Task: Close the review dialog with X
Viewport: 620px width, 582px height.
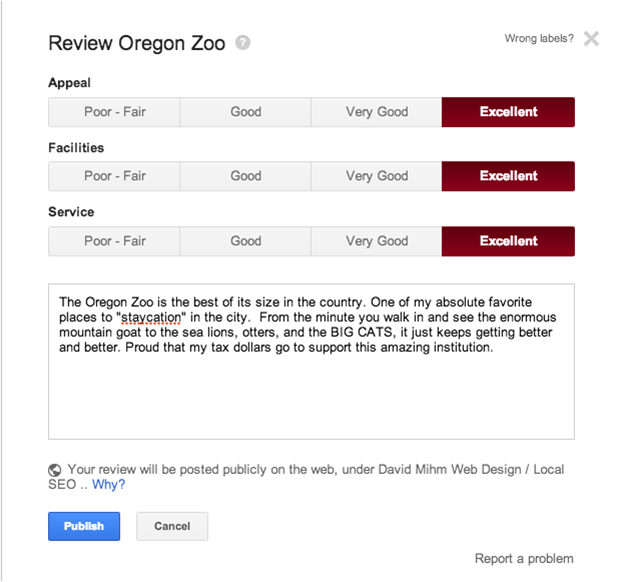Action: tap(591, 39)
